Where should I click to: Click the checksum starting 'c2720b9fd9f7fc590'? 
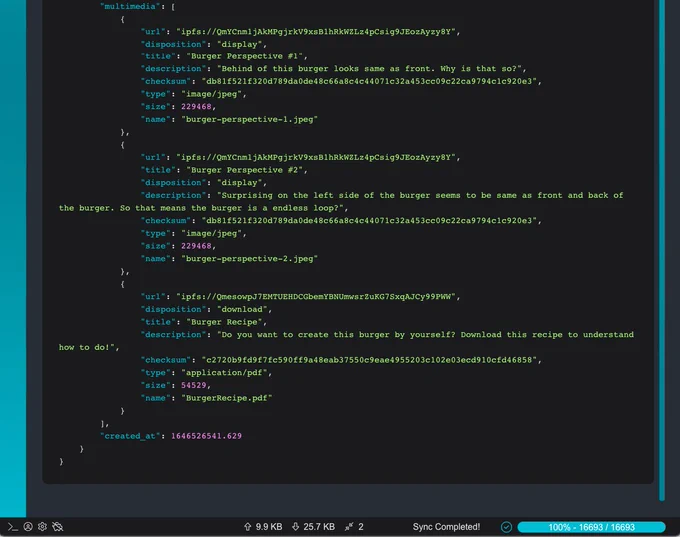click(371, 360)
